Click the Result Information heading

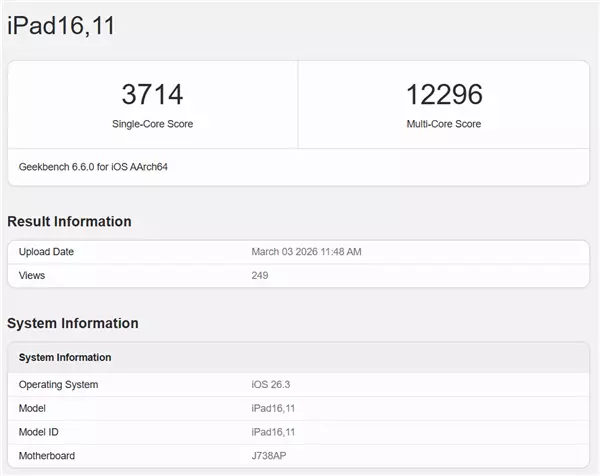[x=69, y=222]
